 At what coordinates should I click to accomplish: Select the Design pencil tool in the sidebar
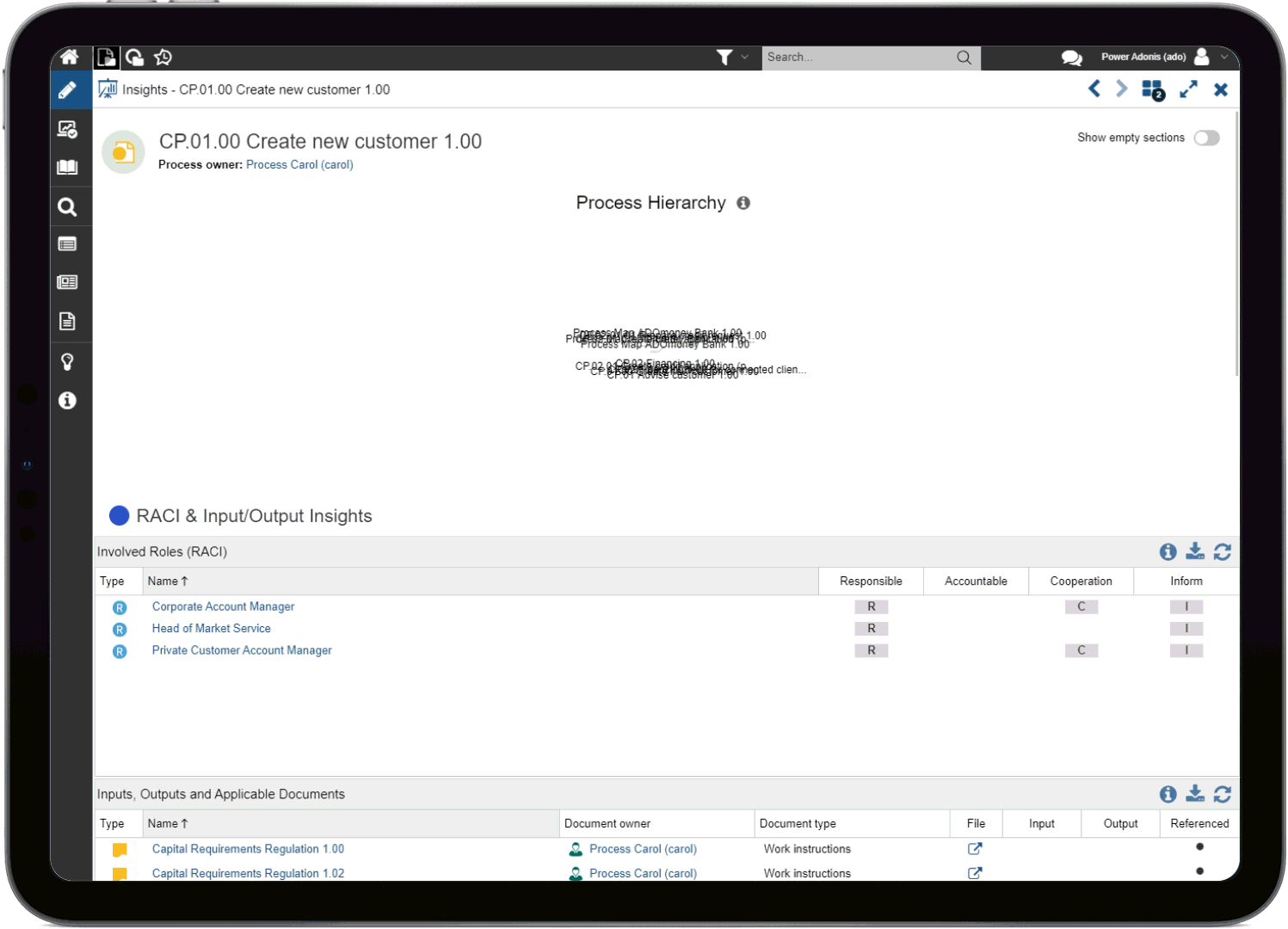(68, 89)
